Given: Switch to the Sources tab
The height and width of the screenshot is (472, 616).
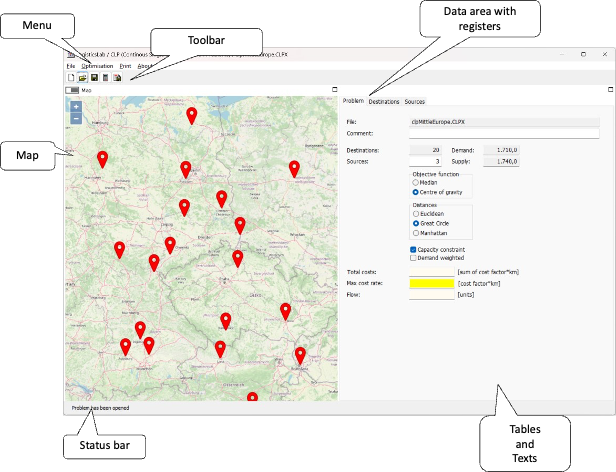Looking at the screenshot, I should pos(414,102).
